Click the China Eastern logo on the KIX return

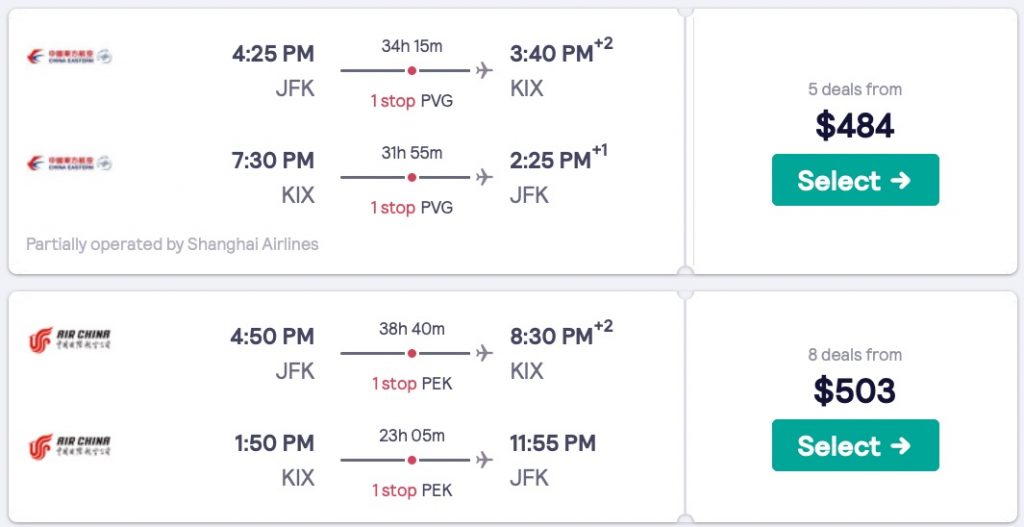(x=69, y=162)
